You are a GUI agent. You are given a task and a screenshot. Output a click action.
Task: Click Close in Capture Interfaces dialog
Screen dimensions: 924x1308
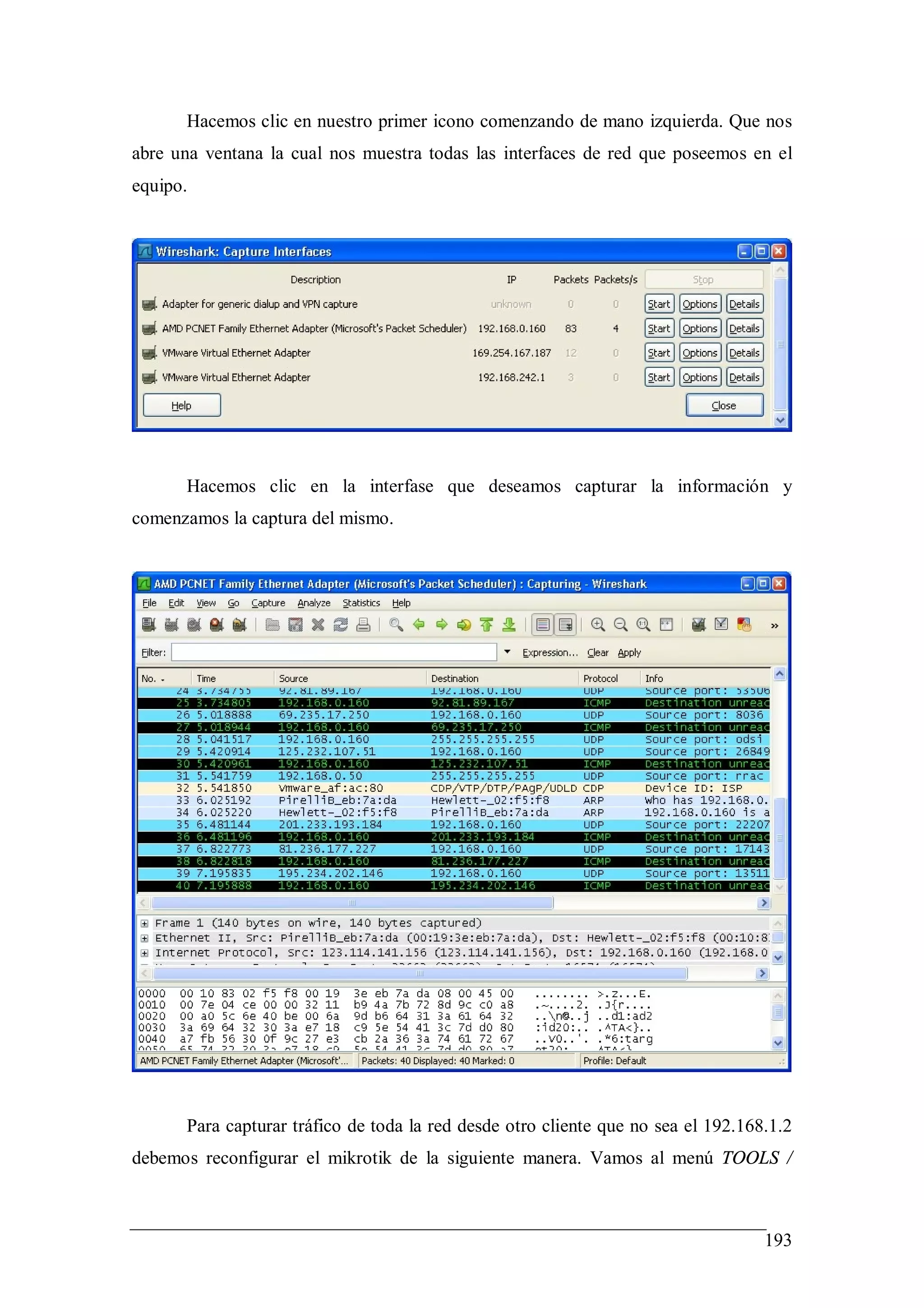[x=724, y=406]
